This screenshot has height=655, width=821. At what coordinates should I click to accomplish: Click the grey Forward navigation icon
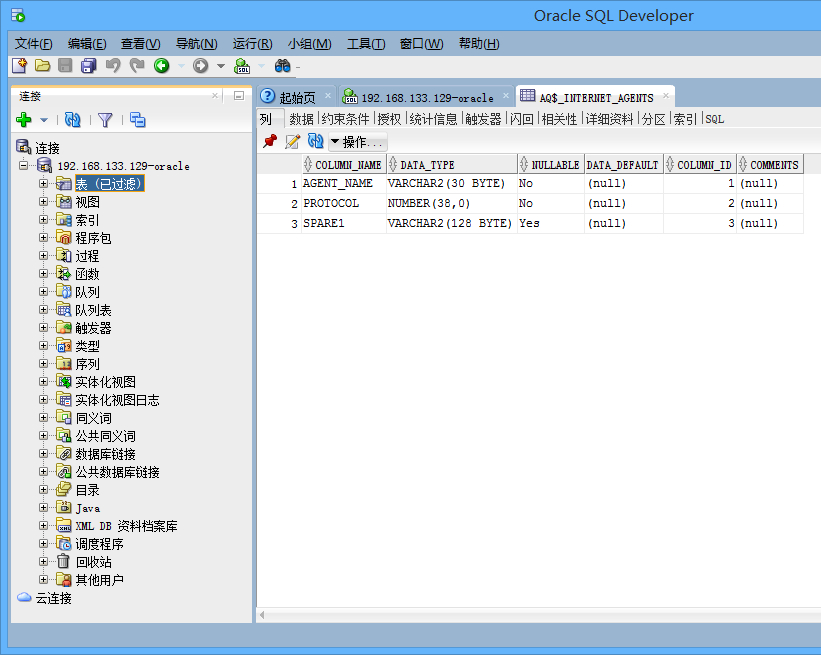[x=201, y=66]
